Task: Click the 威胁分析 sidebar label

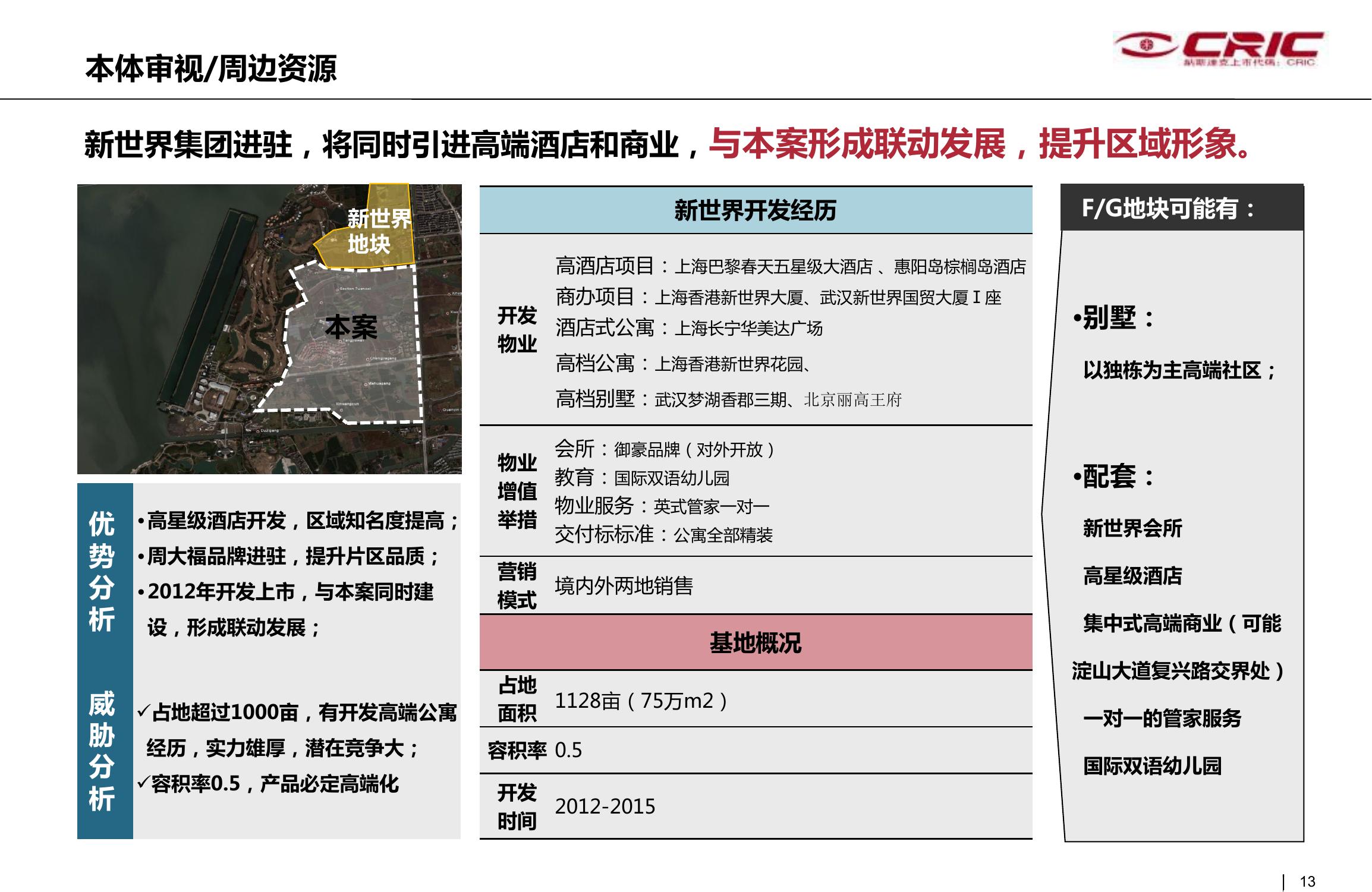Action: [x=102, y=751]
